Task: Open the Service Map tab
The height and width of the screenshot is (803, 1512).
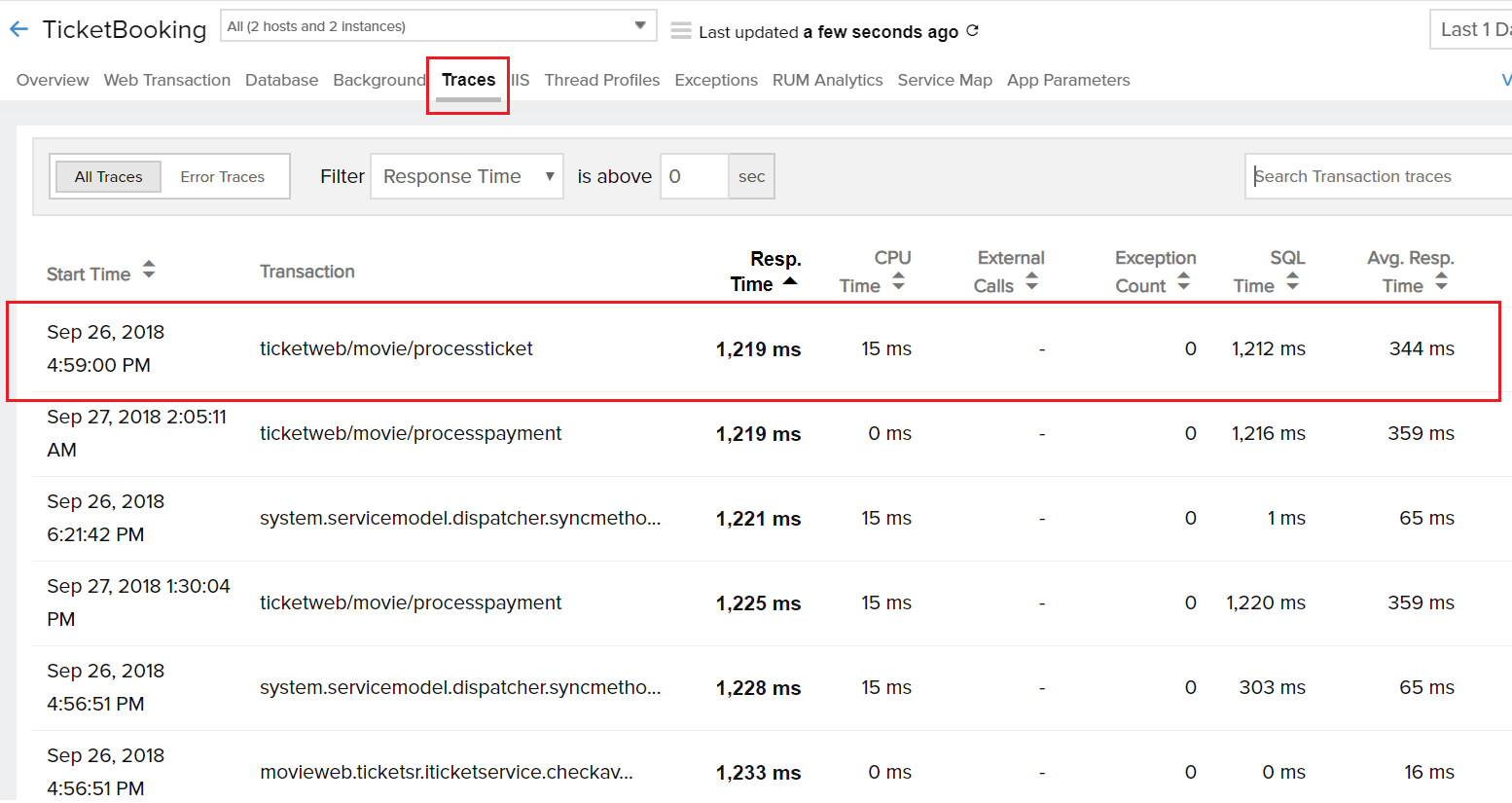Action: pyautogui.click(x=945, y=80)
